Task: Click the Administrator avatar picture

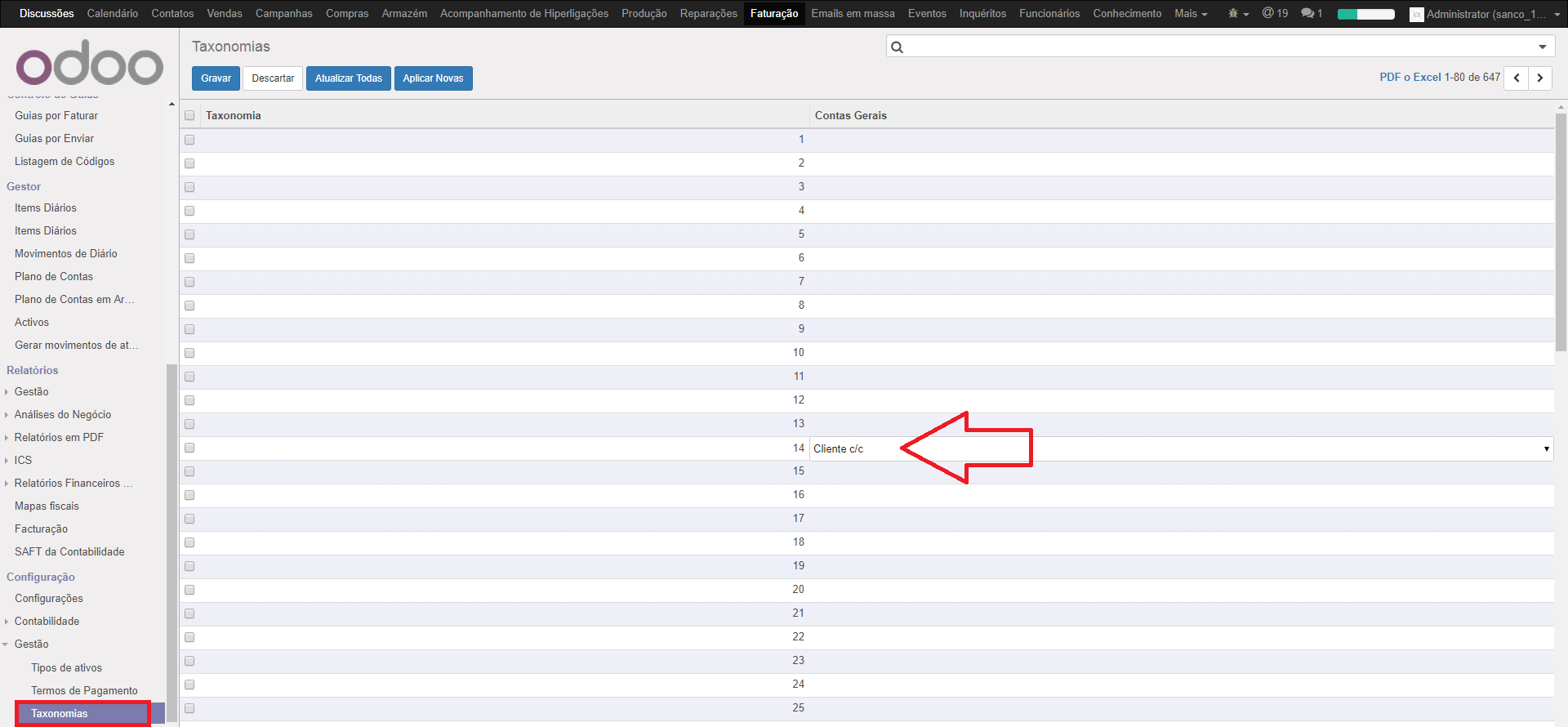Action: point(1417,15)
